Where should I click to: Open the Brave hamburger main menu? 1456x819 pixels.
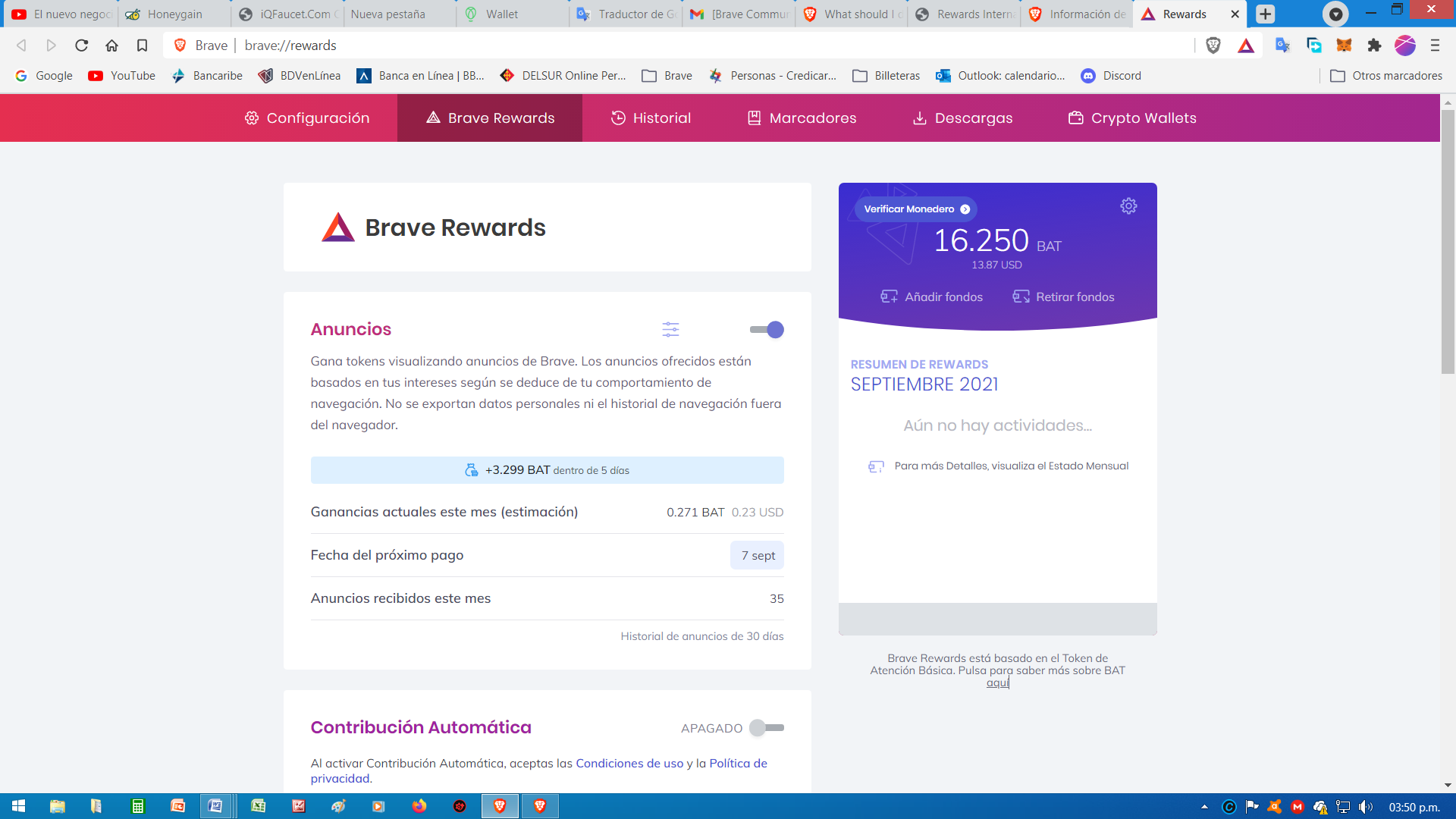click(x=1435, y=45)
